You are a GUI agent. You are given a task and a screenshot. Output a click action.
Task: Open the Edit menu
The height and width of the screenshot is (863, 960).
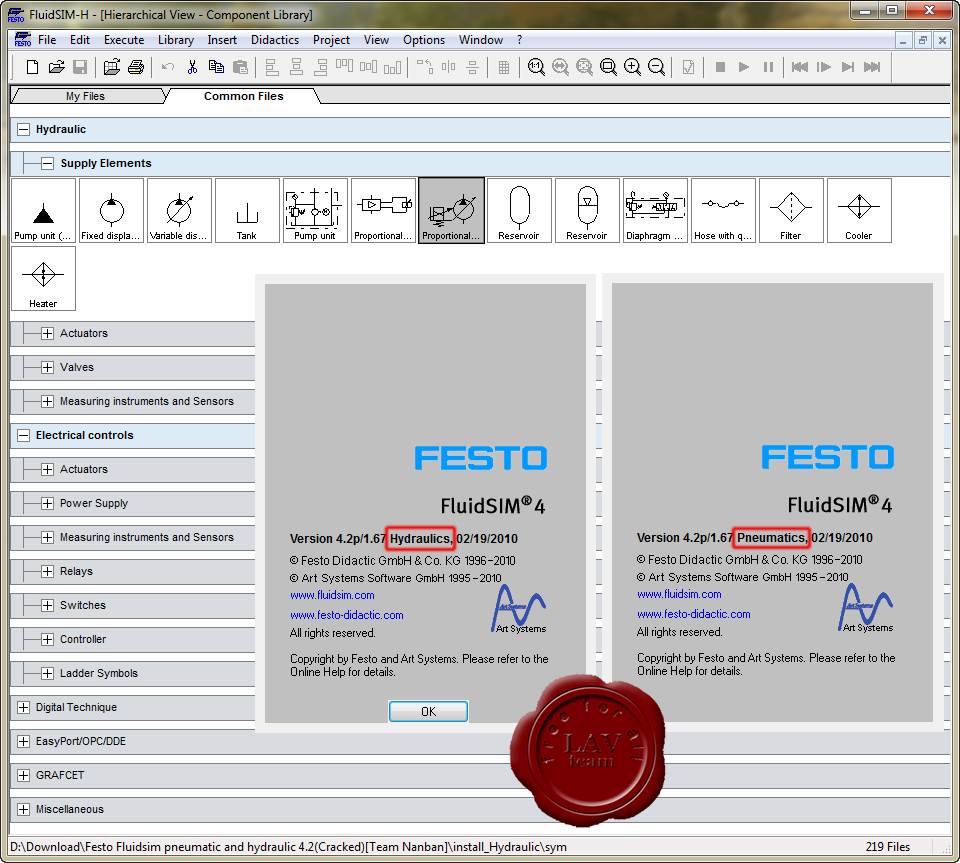(x=80, y=40)
